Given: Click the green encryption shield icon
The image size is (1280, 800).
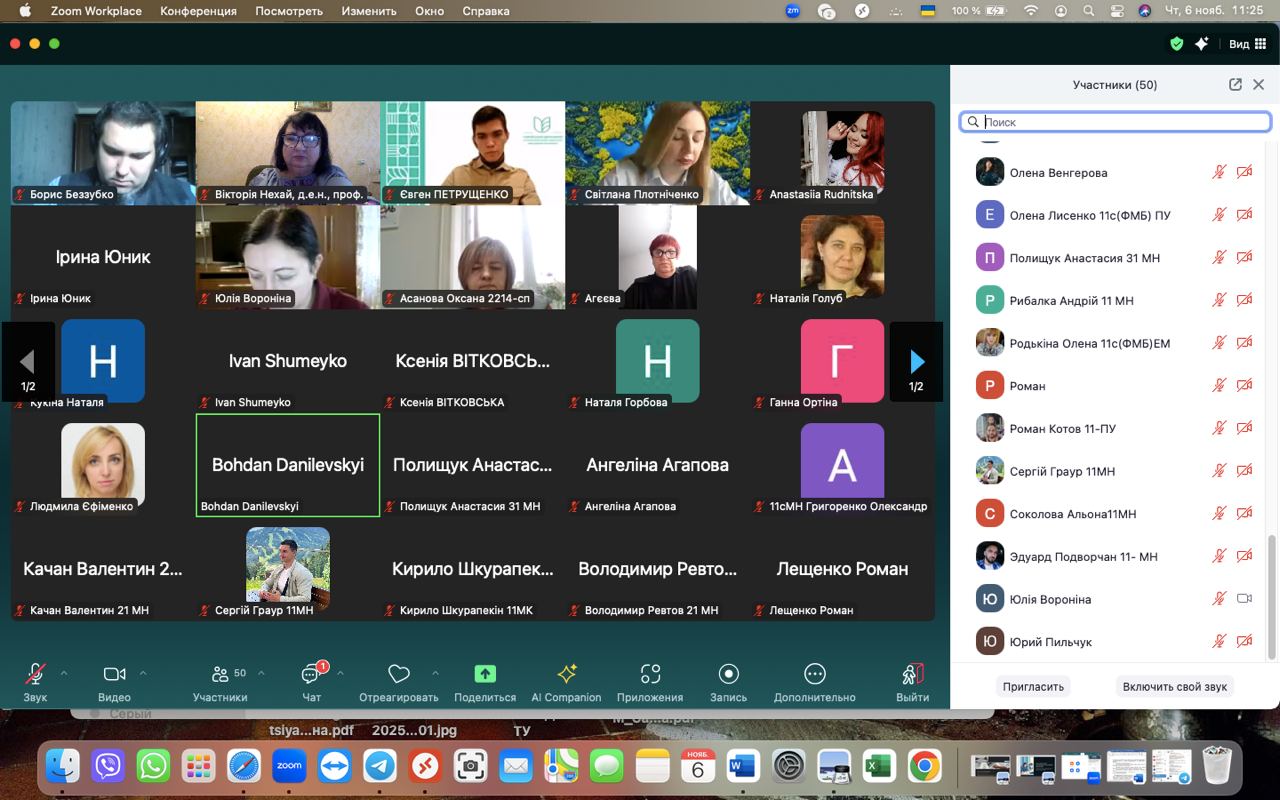Looking at the screenshot, I should click(1177, 44).
